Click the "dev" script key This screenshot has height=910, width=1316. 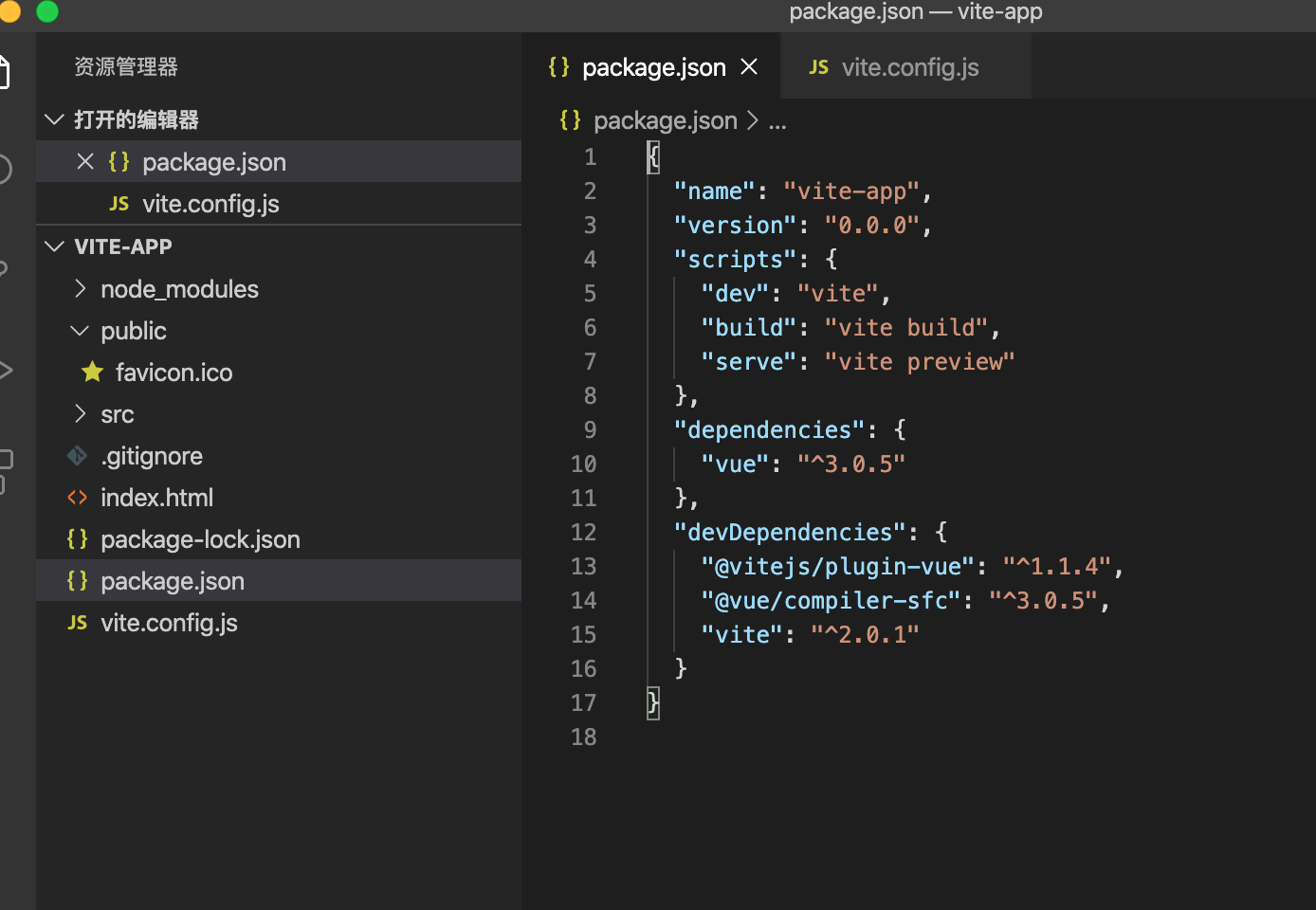click(735, 294)
